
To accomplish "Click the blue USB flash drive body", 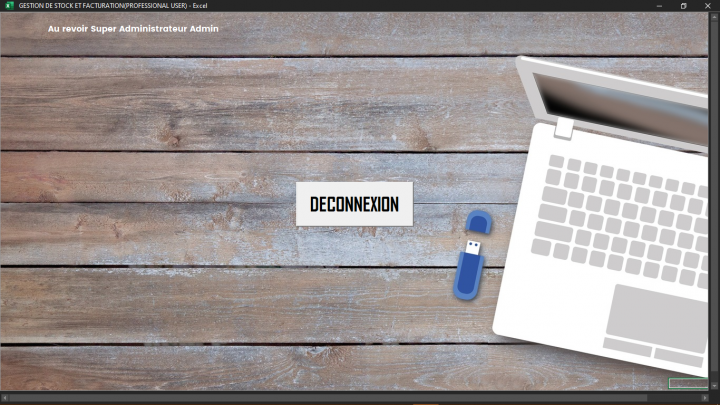I will (x=467, y=271).
